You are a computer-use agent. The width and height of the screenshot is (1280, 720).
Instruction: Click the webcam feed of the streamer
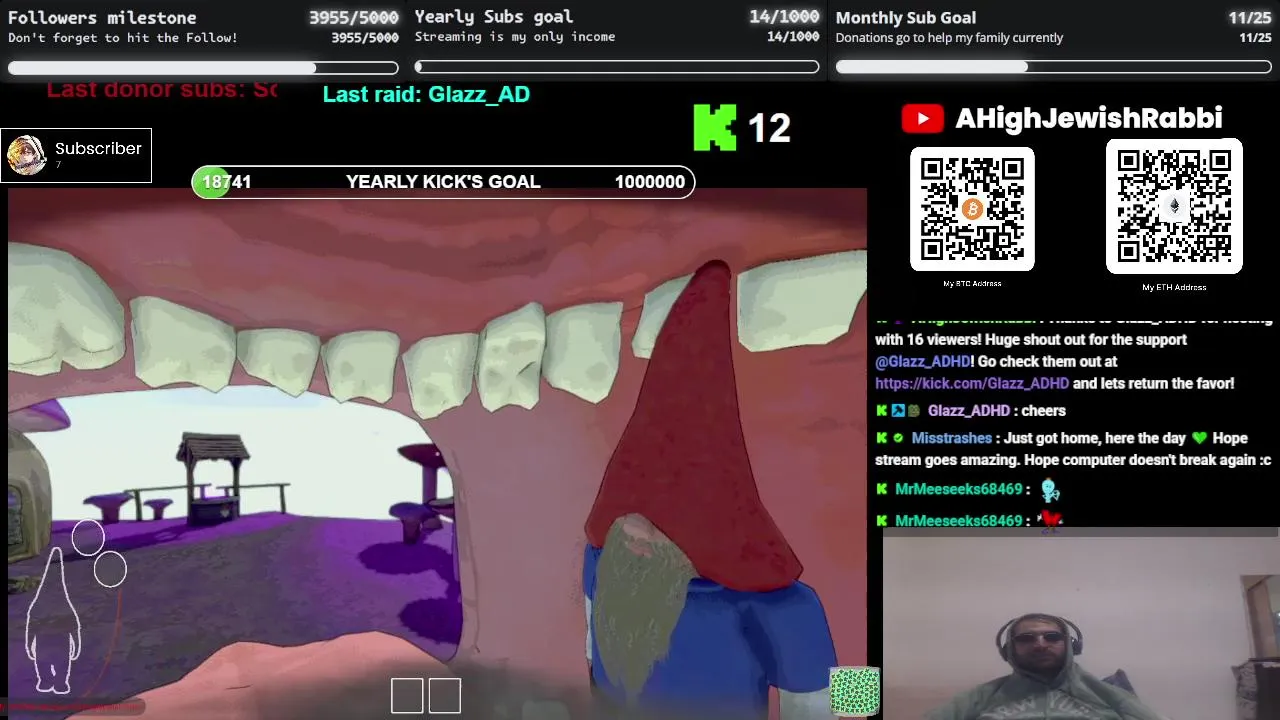[1081, 629]
